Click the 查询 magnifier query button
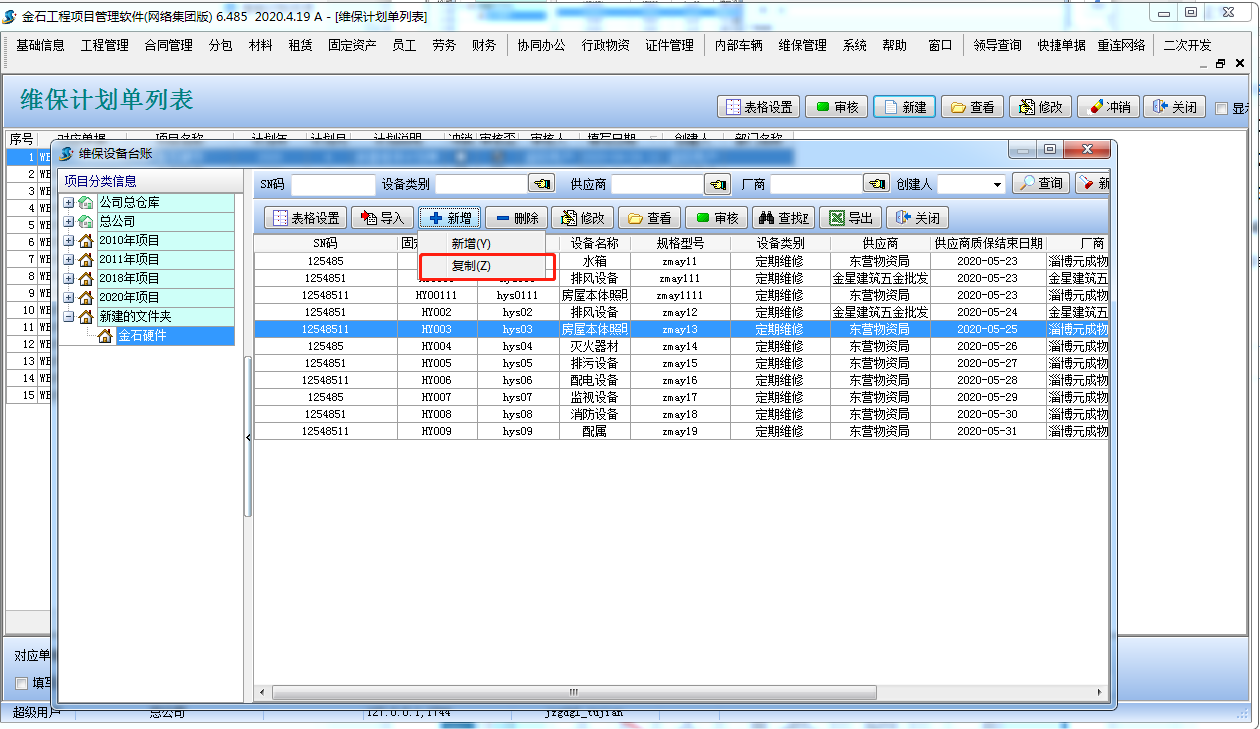 [x=1040, y=184]
